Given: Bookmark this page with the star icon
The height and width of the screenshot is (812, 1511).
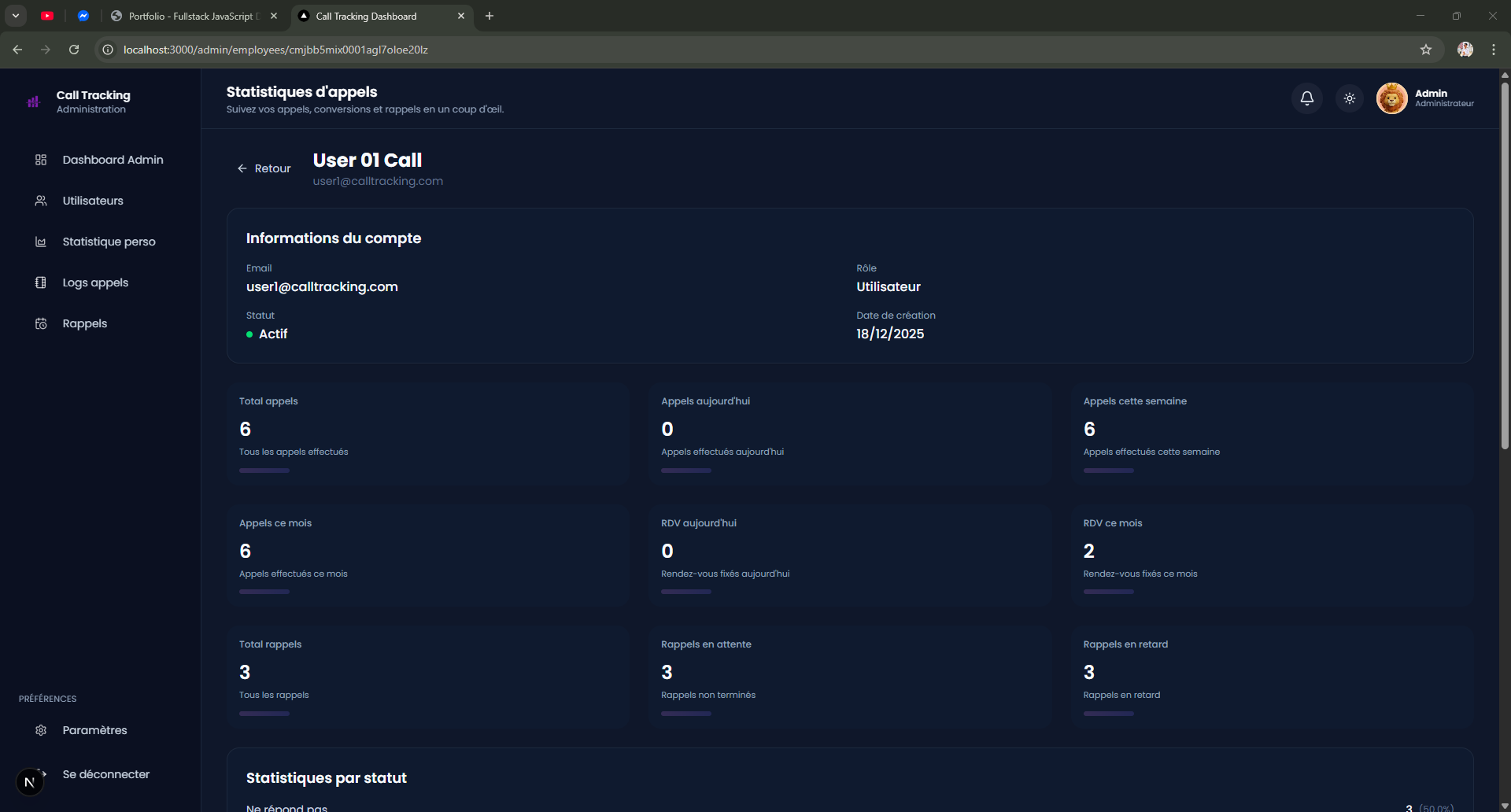Looking at the screenshot, I should click(x=1426, y=50).
